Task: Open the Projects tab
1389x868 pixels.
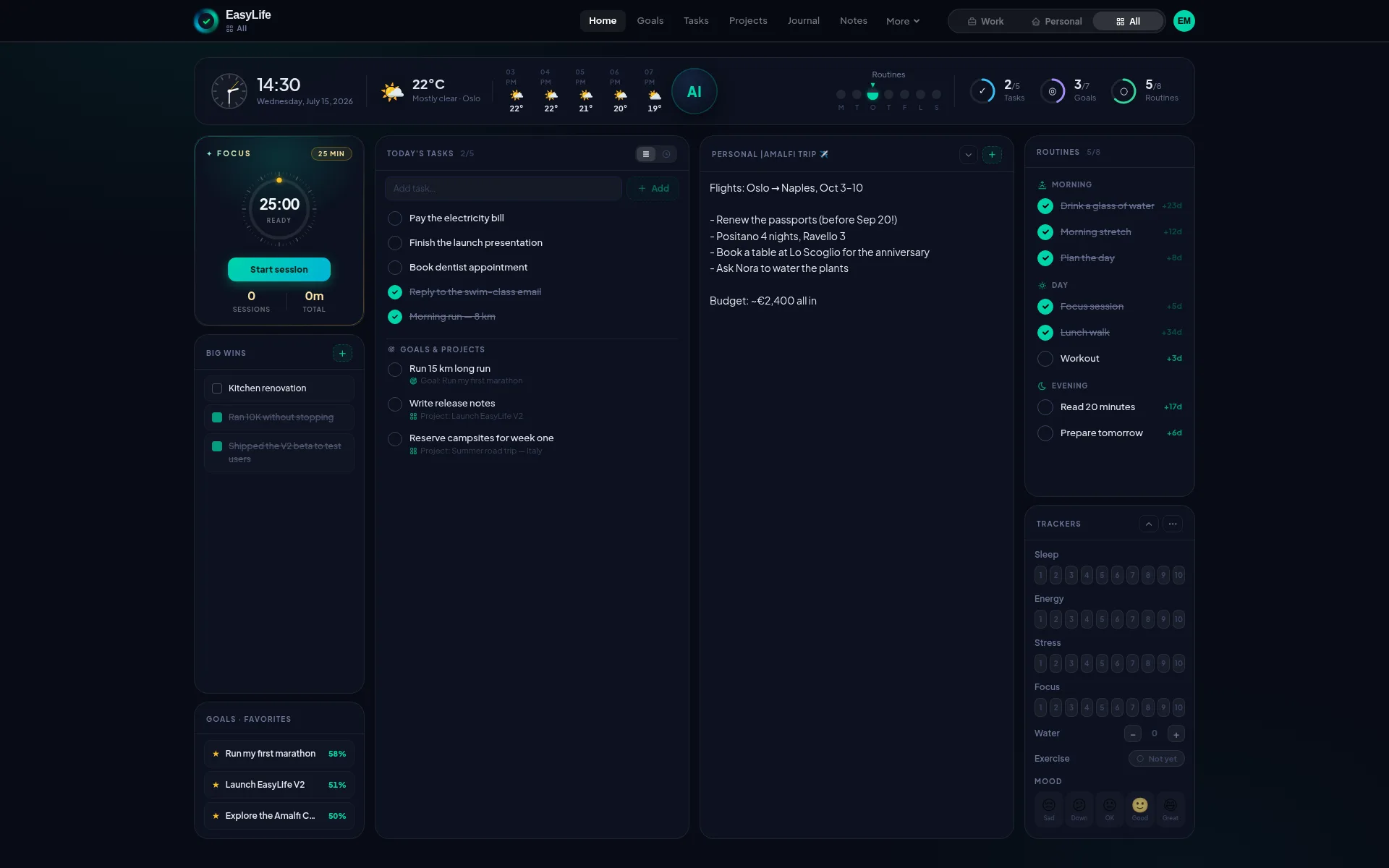Action: [x=748, y=21]
